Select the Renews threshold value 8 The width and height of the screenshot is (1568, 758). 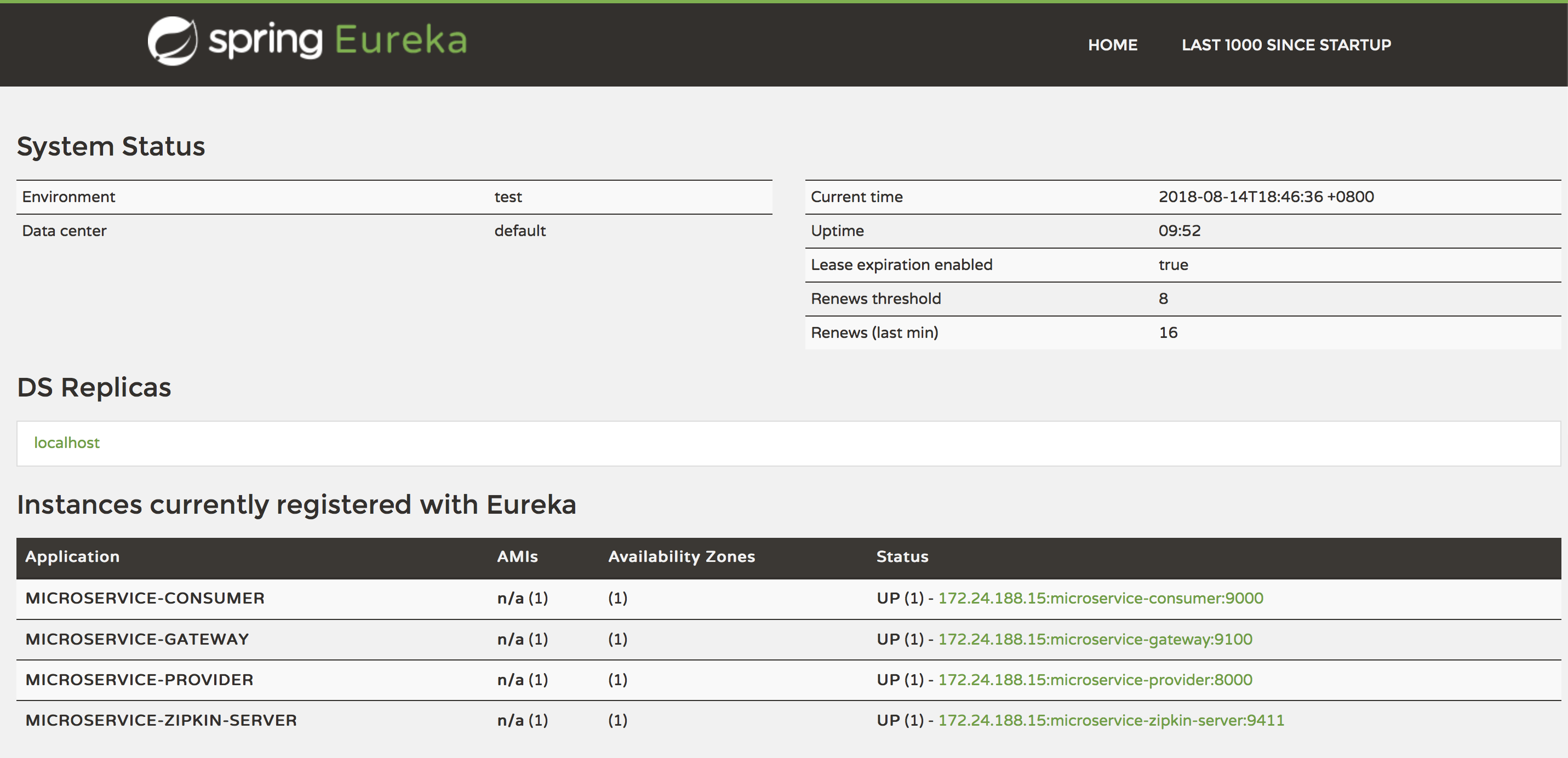1163,298
